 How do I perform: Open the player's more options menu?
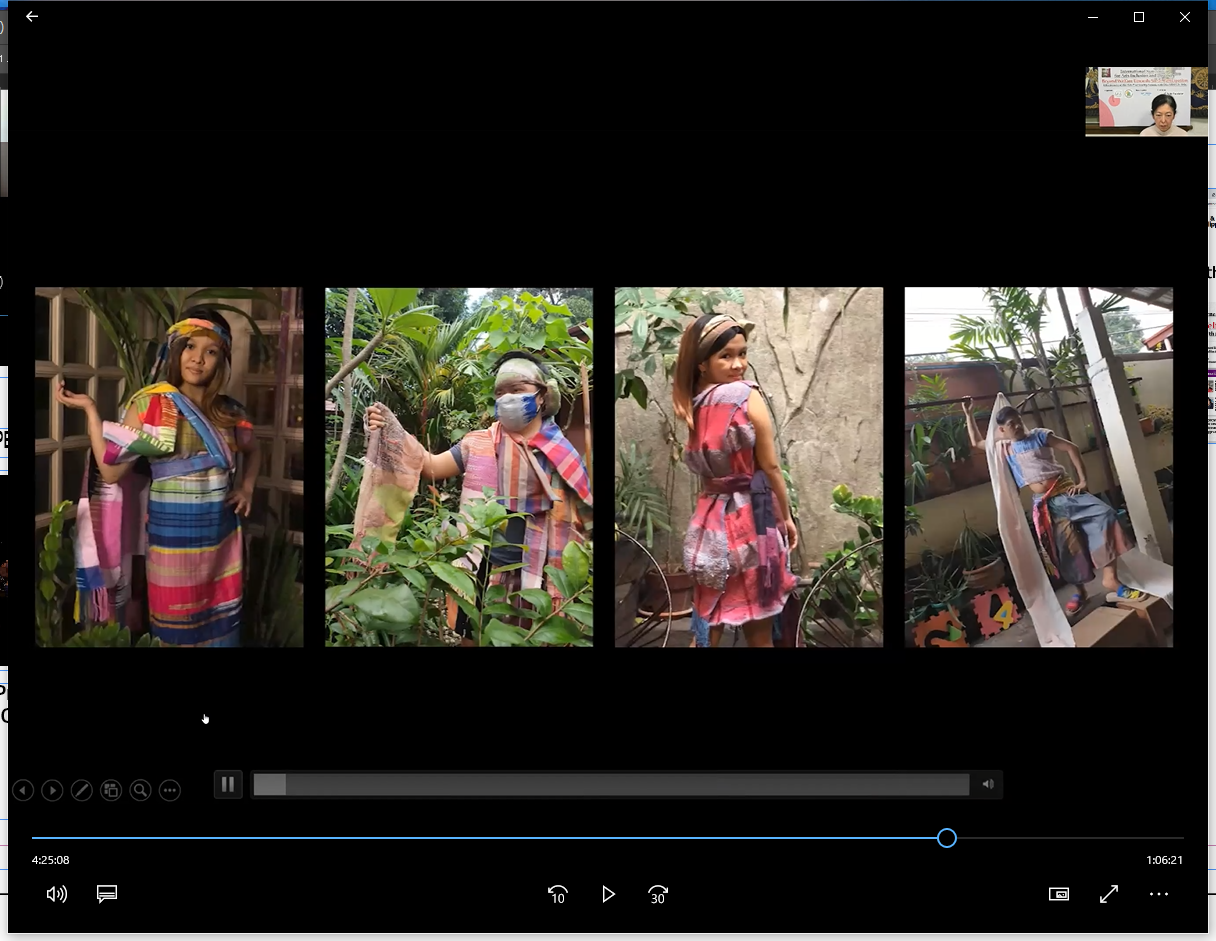coord(1159,894)
